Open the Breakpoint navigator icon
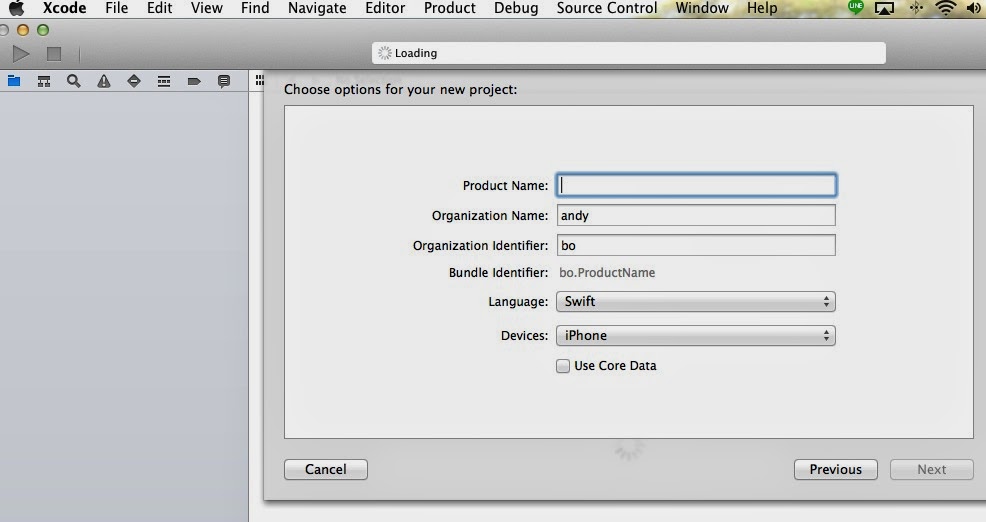This screenshot has height=522, width=986. 194,82
